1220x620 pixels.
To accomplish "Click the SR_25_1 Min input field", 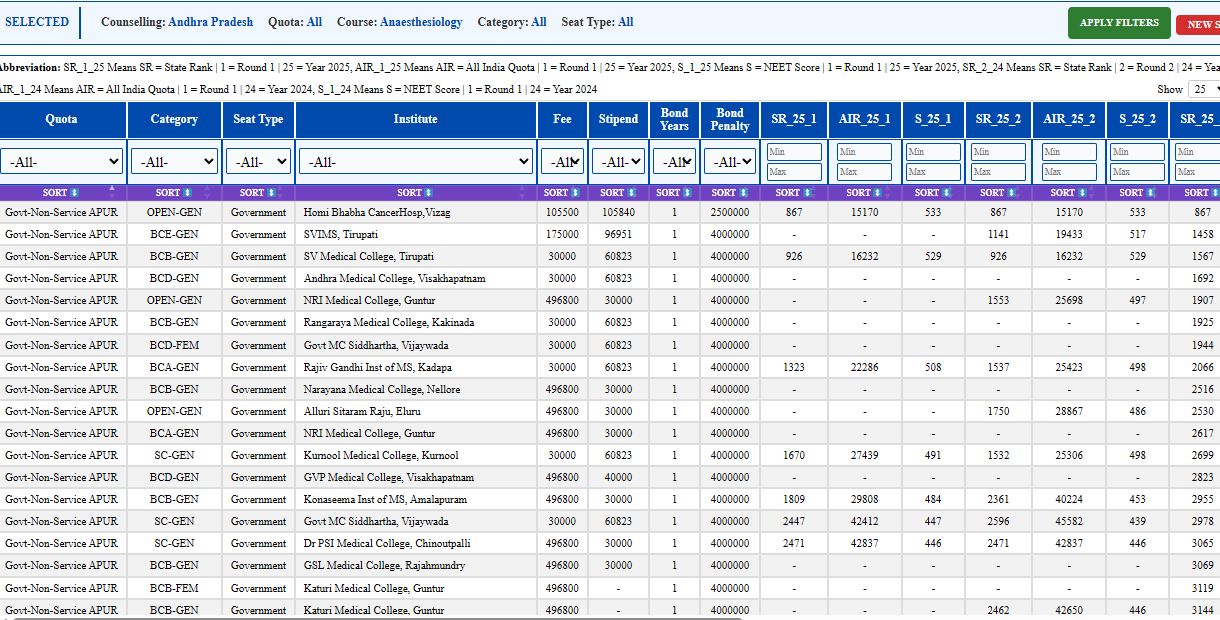I will [x=794, y=152].
